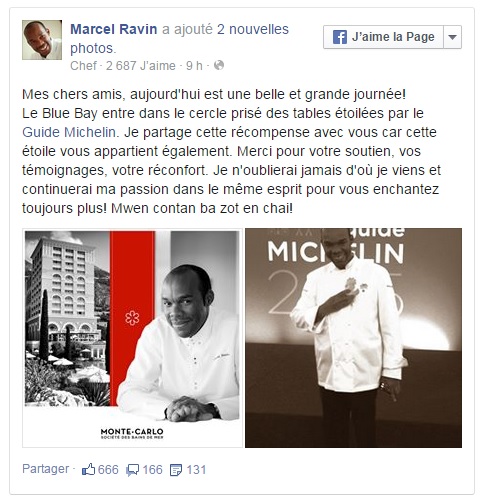Image resolution: width=483 pixels, height=501 pixels.
Task: Open the Monte-Carlo chef portrait photo
Action: click(x=132, y=338)
